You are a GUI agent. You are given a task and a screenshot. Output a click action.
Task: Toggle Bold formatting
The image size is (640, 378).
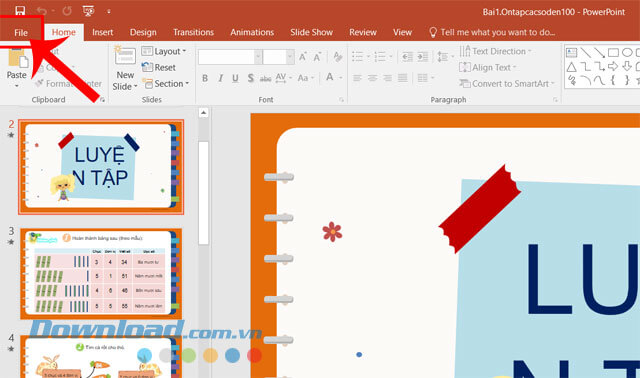pyautogui.click(x=205, y=78)
